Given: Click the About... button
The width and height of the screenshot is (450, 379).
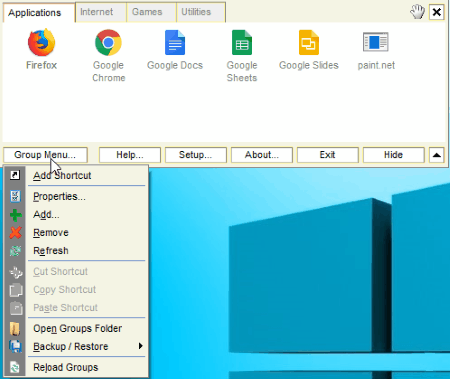Looking at the screenshot, I should pos(262,155).
